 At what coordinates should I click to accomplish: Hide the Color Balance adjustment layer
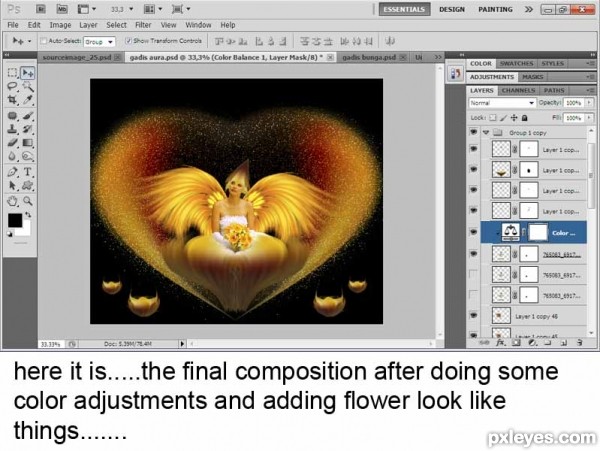point(473,232)
